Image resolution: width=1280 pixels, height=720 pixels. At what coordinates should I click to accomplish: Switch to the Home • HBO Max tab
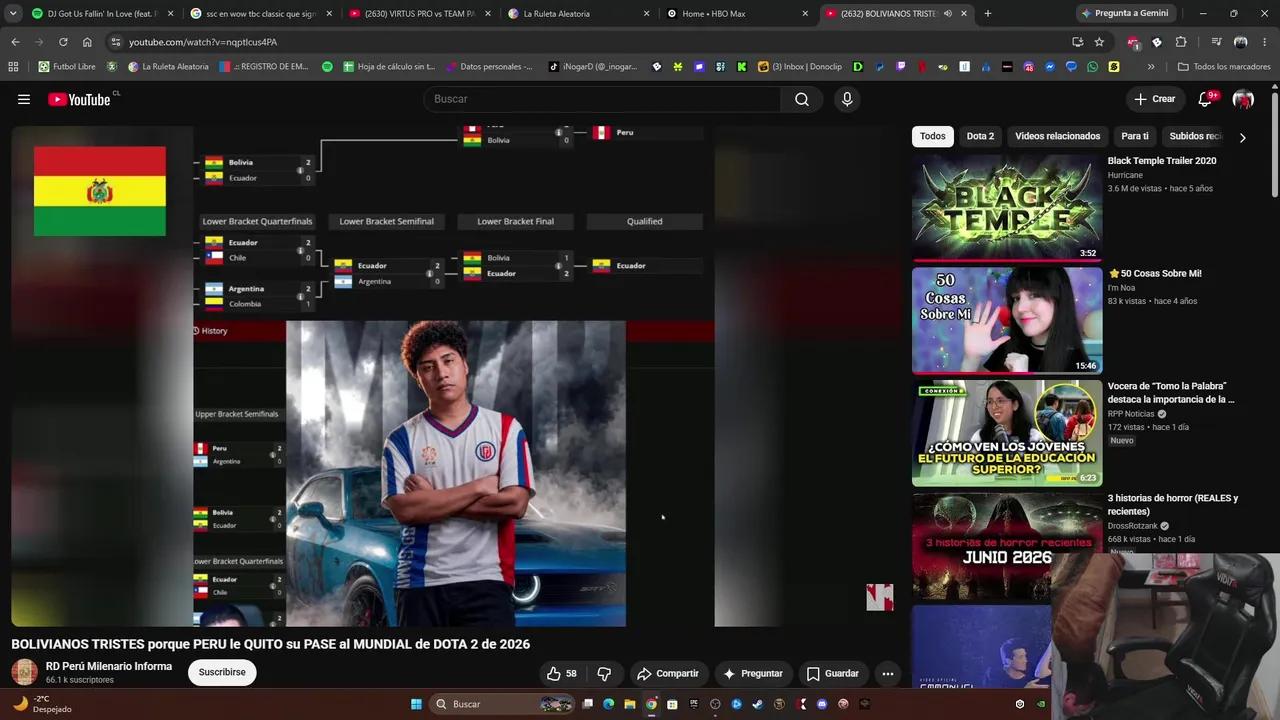737,14
